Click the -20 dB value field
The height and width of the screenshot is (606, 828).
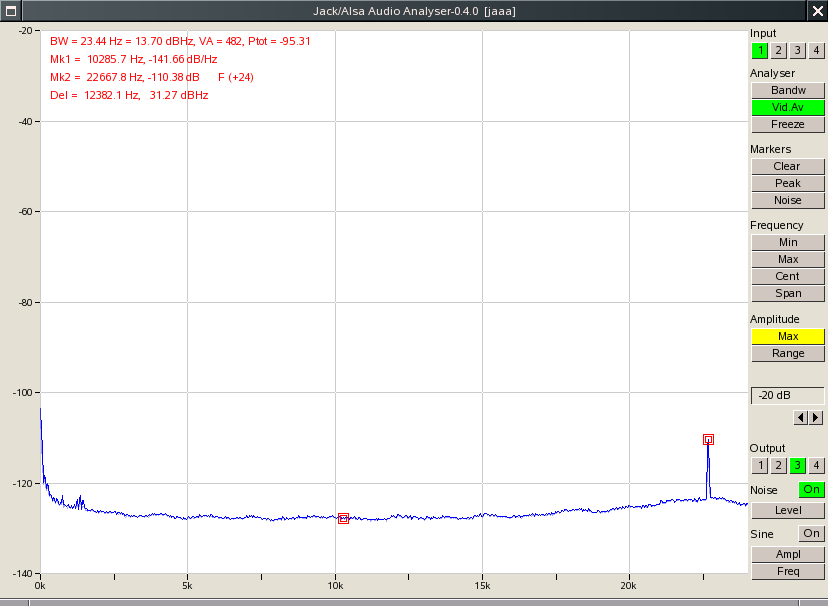click(x=787, y=395)
